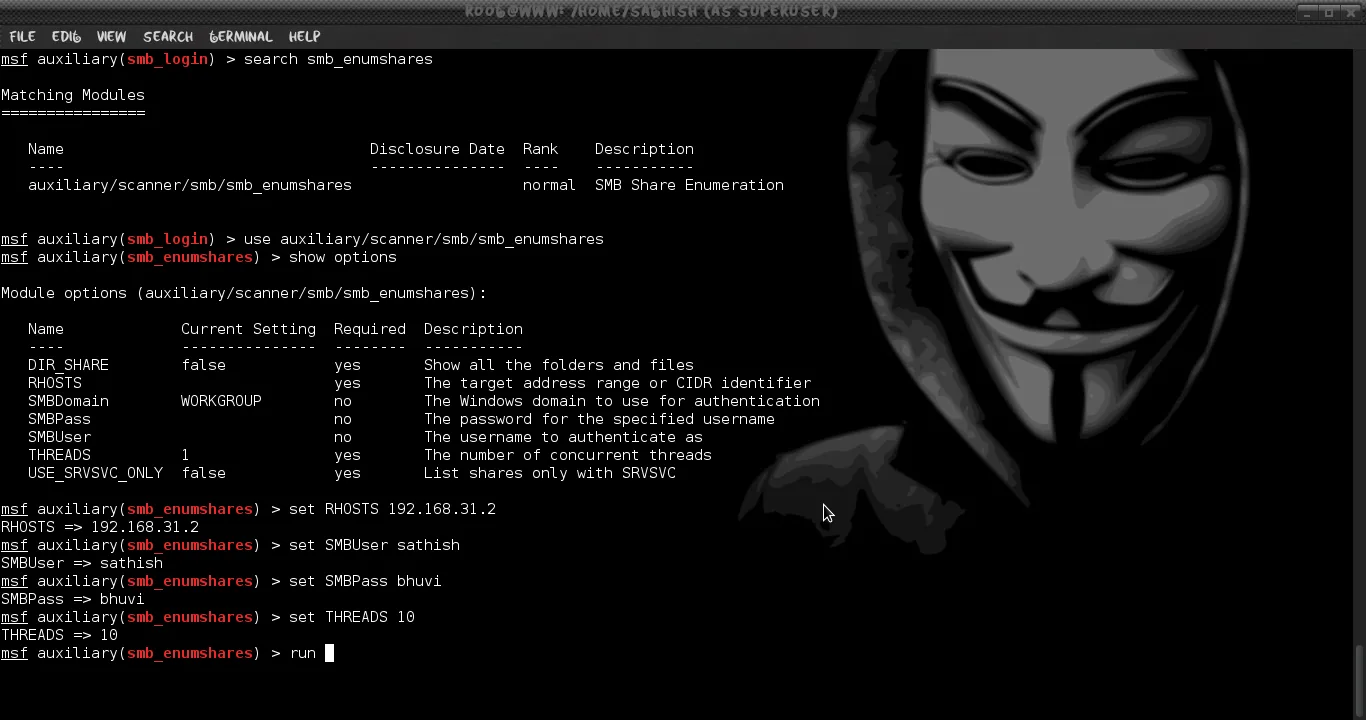This screenshot has height=720, width=1366.
Task: Click the 'set SMBUser sathish' command
Action: pos(374,545)
